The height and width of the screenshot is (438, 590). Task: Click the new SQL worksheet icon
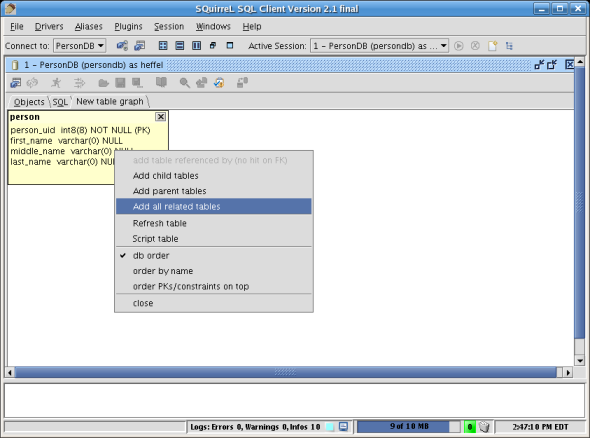pyautogui.click(x=492, y=46)
